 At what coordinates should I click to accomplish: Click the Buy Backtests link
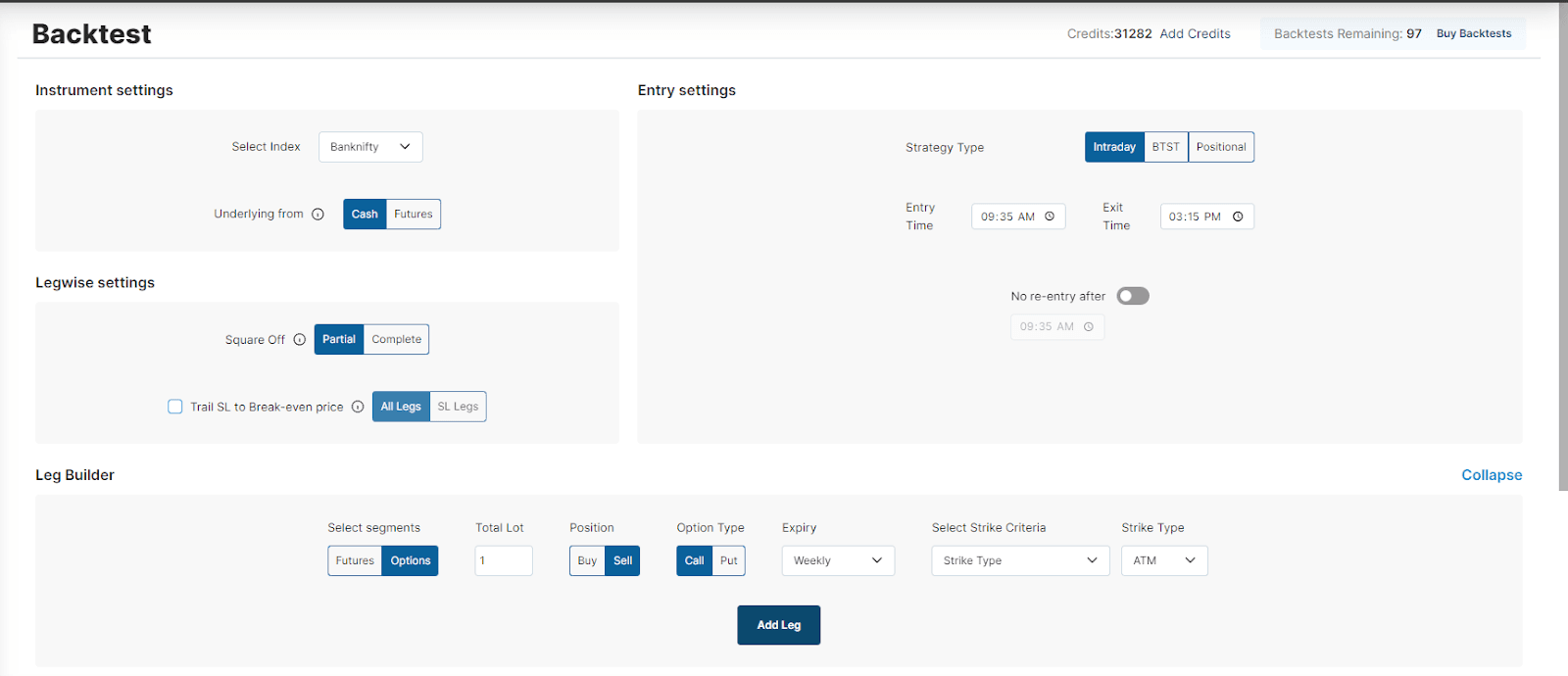pos(1473,33)
